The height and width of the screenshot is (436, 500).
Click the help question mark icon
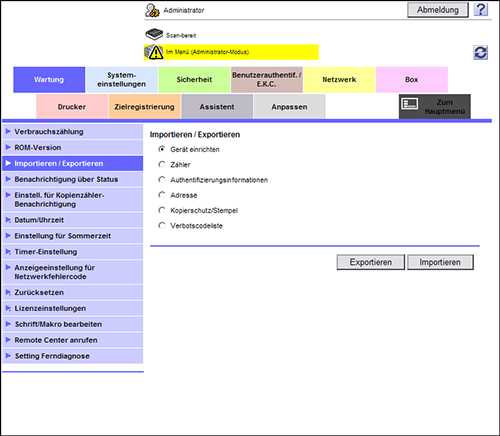click(x=481, y=10)
